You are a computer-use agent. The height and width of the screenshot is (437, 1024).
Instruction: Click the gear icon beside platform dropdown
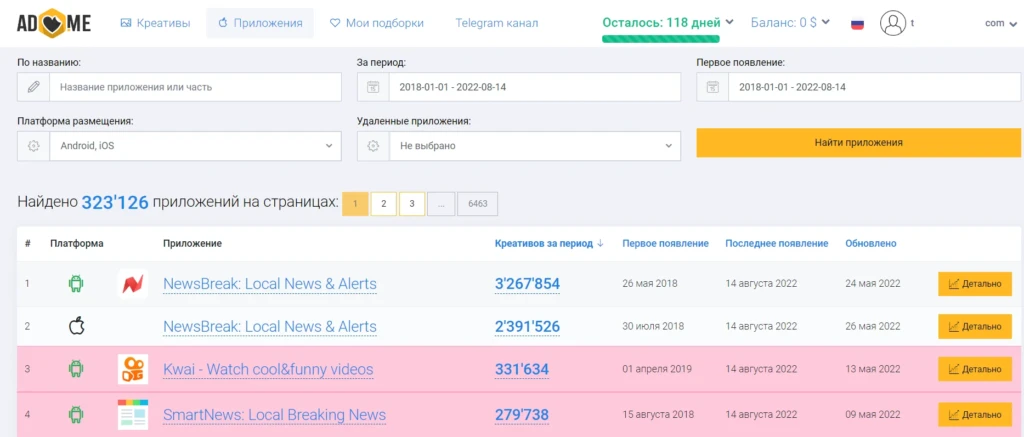pos(33,146)
